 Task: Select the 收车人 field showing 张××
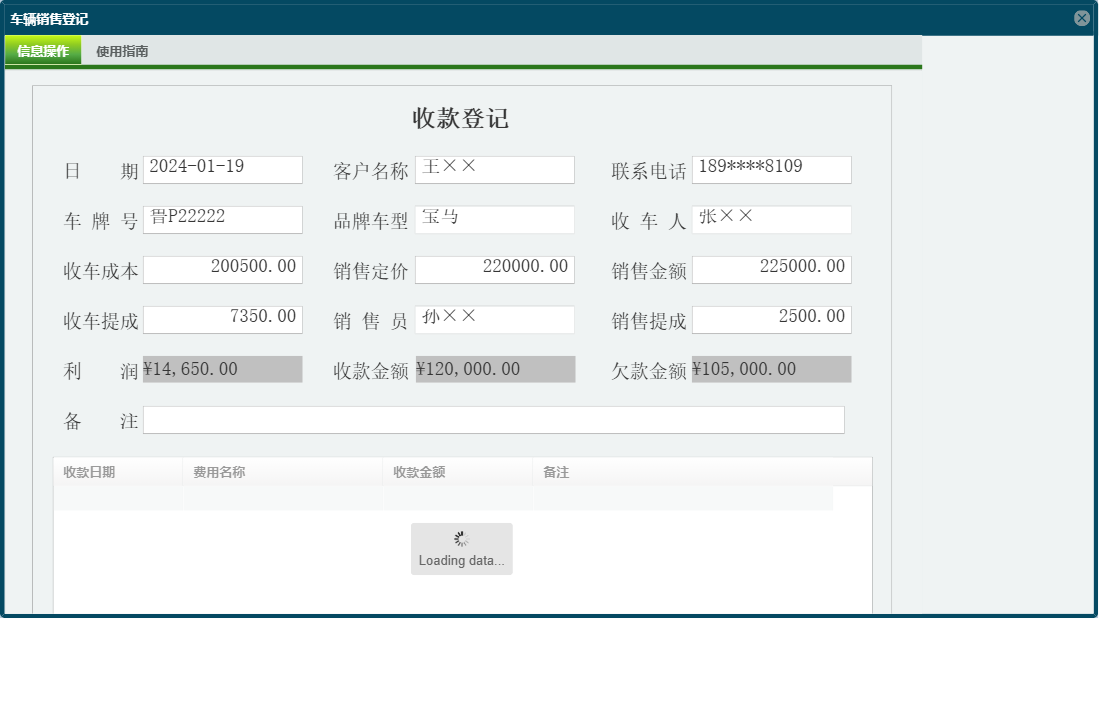770,219
